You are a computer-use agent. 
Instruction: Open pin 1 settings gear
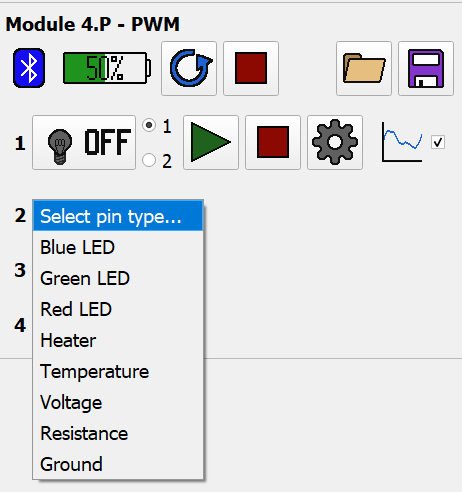335,142
